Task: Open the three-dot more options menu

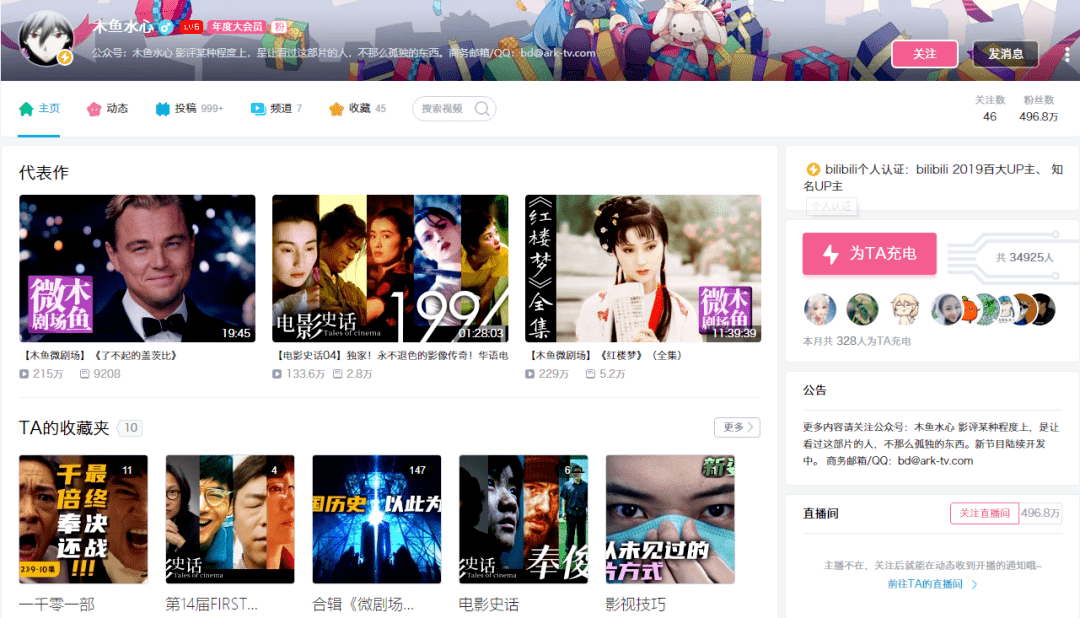Action: 1066,54
